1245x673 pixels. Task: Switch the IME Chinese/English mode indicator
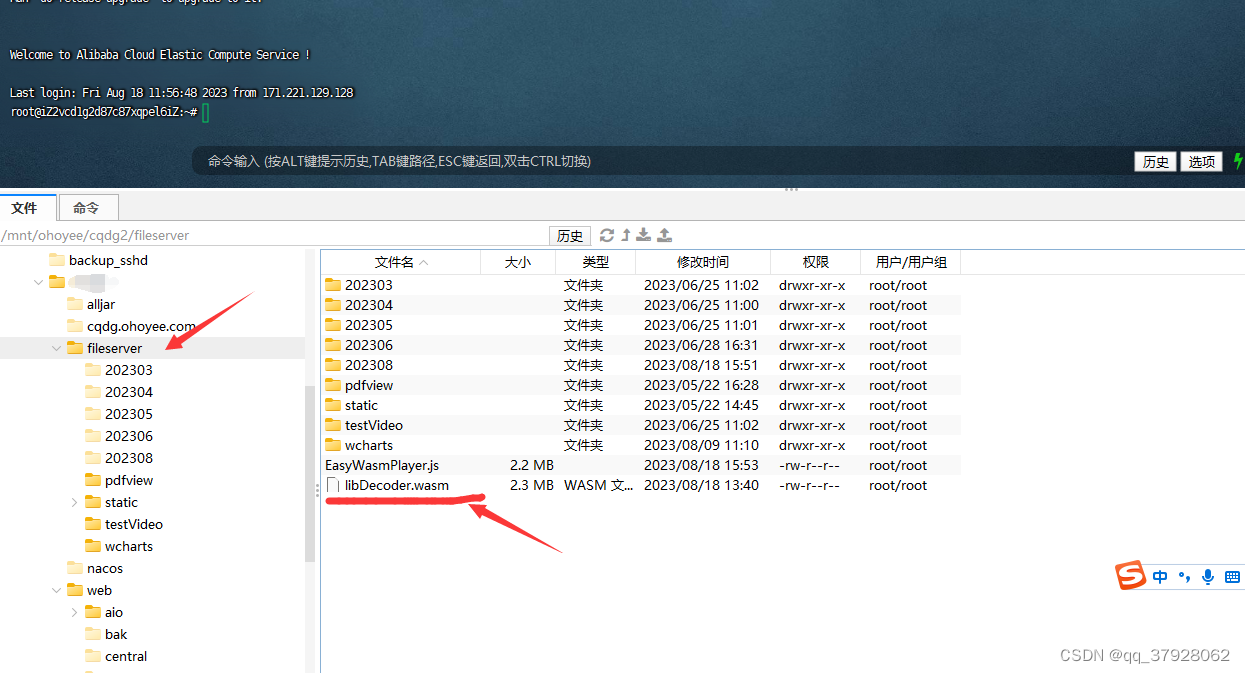(1160, 577)
